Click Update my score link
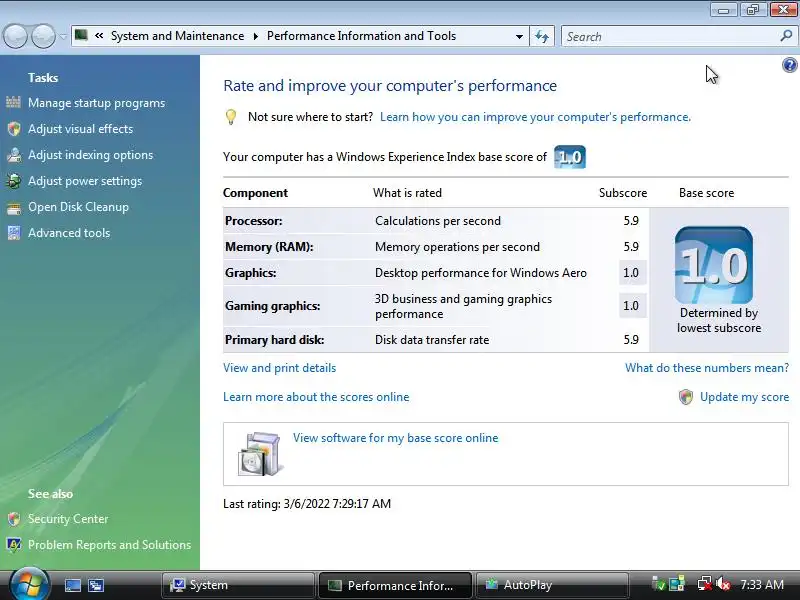 (x=744, y=397)
